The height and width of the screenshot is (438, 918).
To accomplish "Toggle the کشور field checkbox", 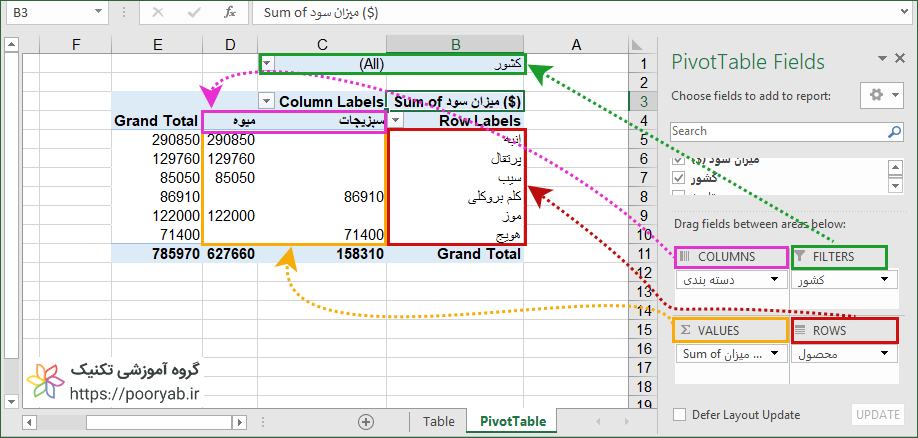I will coord(679,177).
